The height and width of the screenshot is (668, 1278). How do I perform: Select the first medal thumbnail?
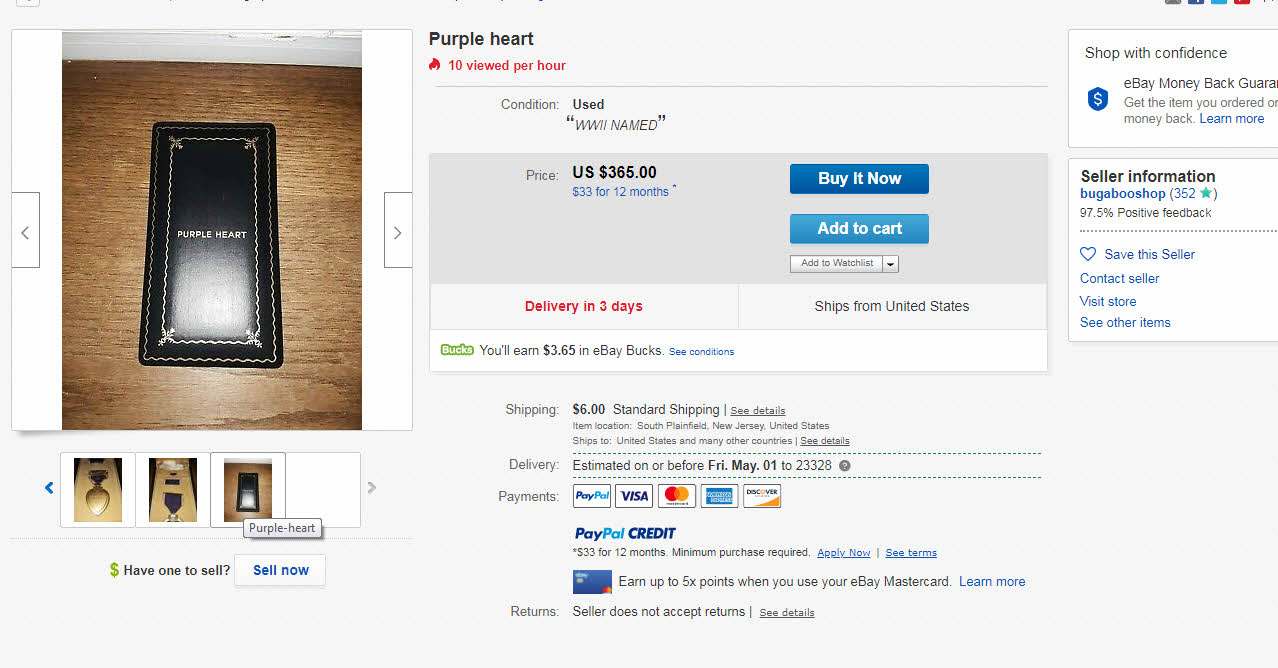tap(98, 489)
